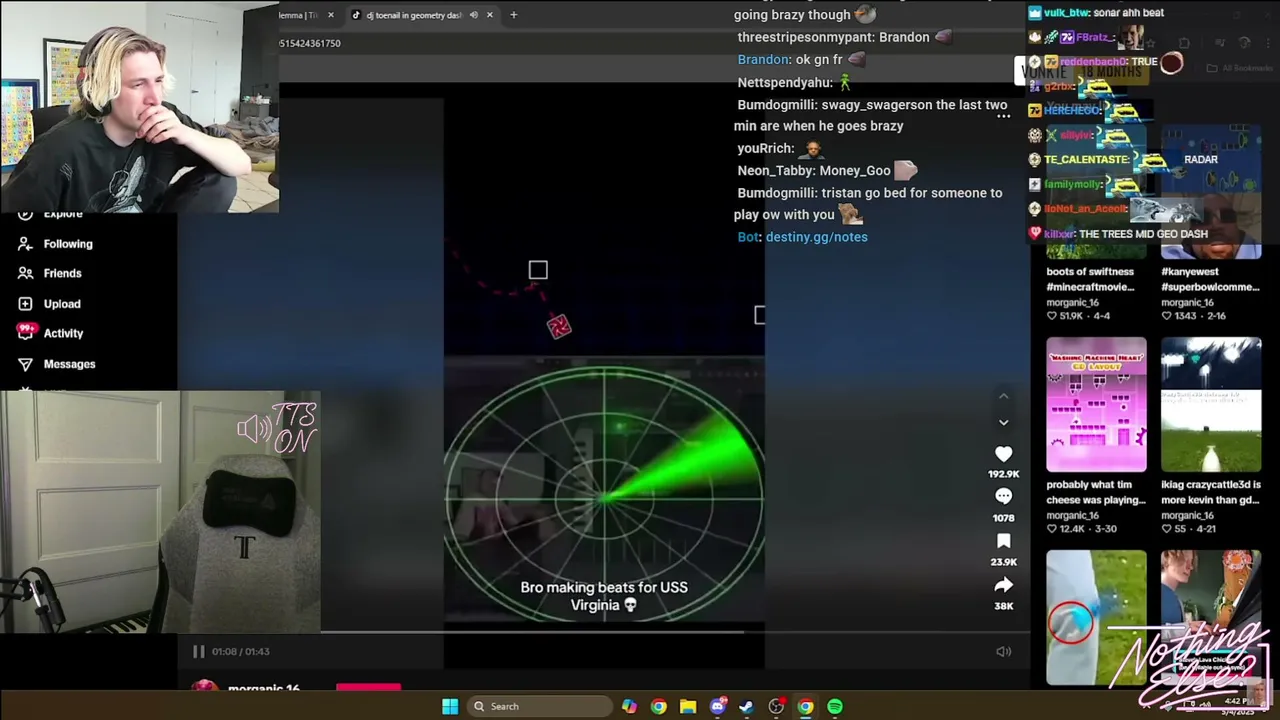Click the 1078 comments count
This screenshot has height=720, width=1280.
1003,518
